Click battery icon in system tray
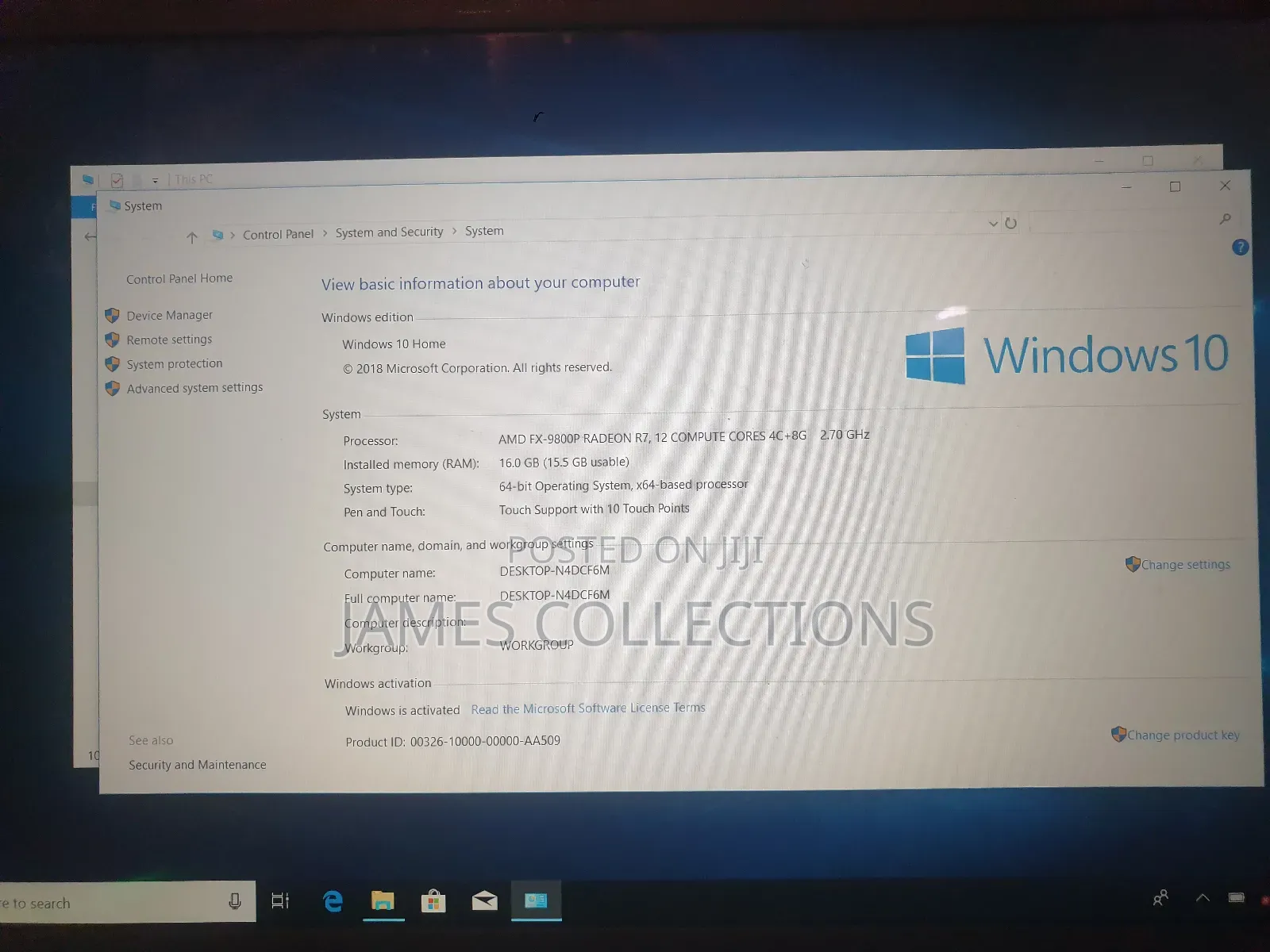Image resolution: width=1270 pixels, height=952 pixels. tap(1237, 898)
